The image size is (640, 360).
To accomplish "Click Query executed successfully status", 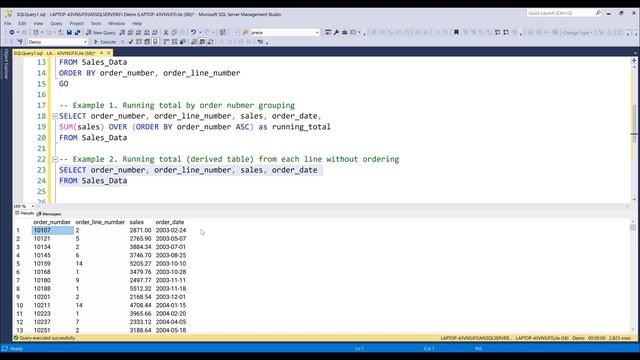I will pyautogui.click(x=44, y=338).
